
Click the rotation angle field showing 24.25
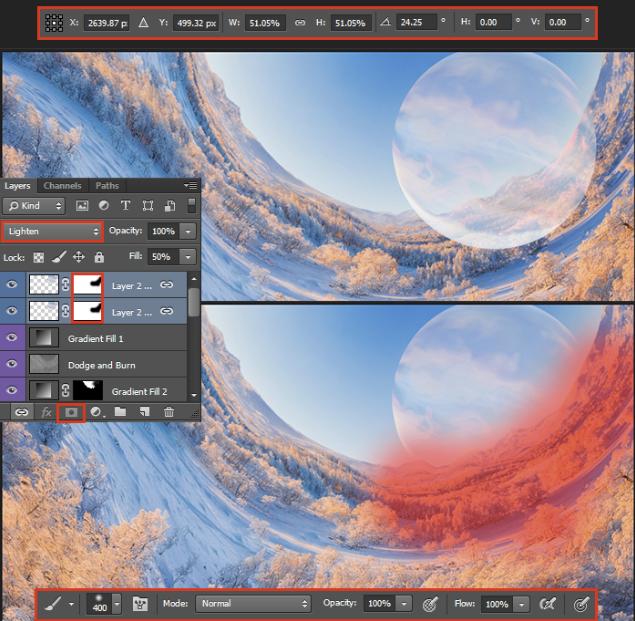(x=416, y=22)
